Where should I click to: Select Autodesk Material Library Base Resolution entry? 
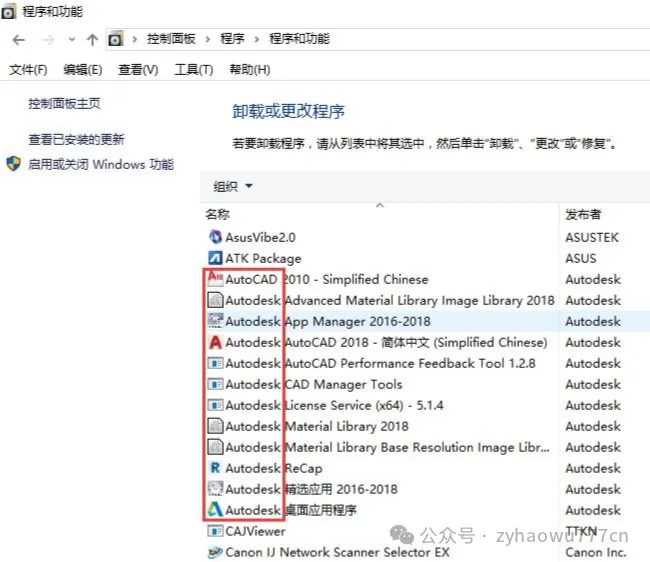pyautogui.click(x=388, y=448)
